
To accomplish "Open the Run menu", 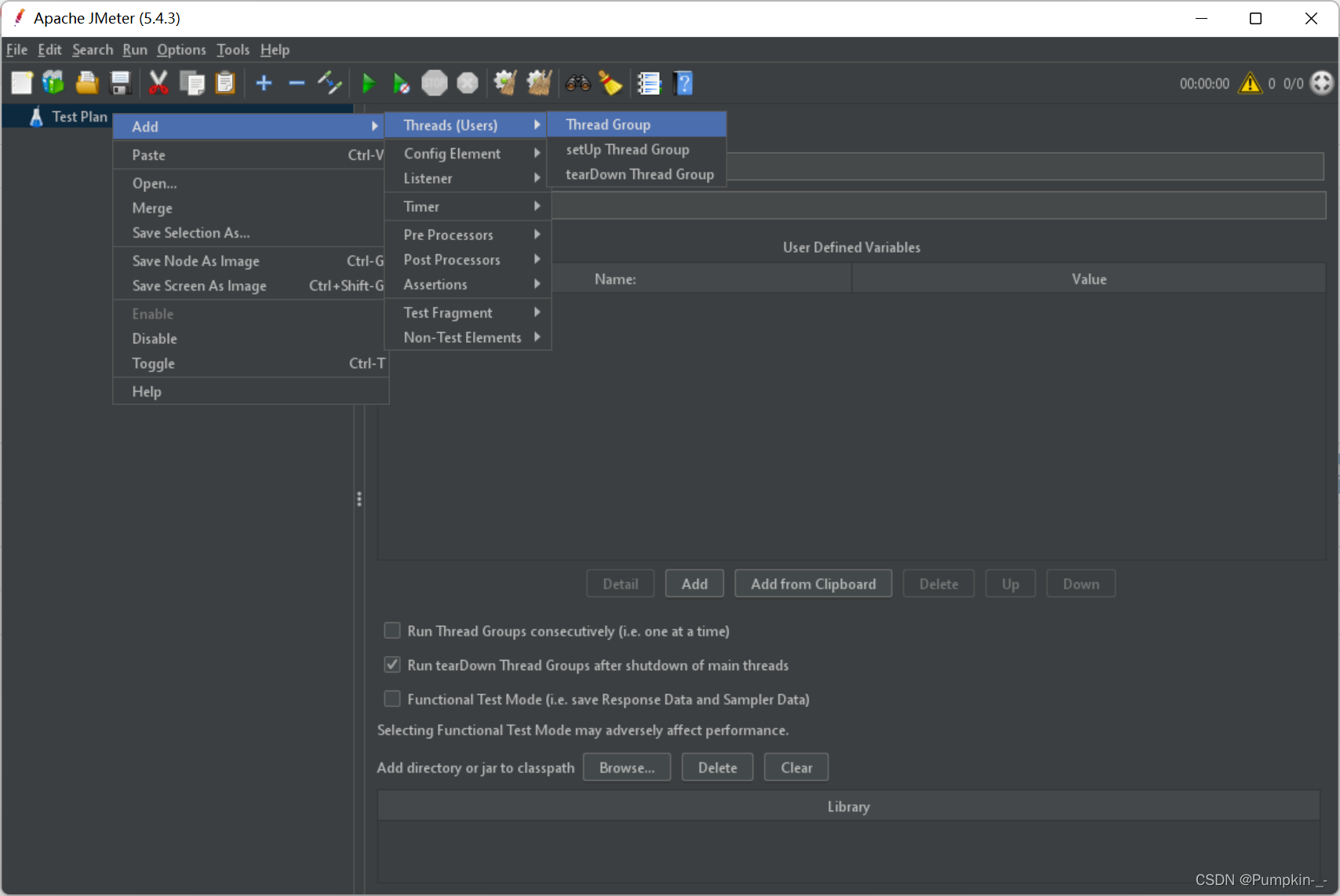I will coord(135,49).
